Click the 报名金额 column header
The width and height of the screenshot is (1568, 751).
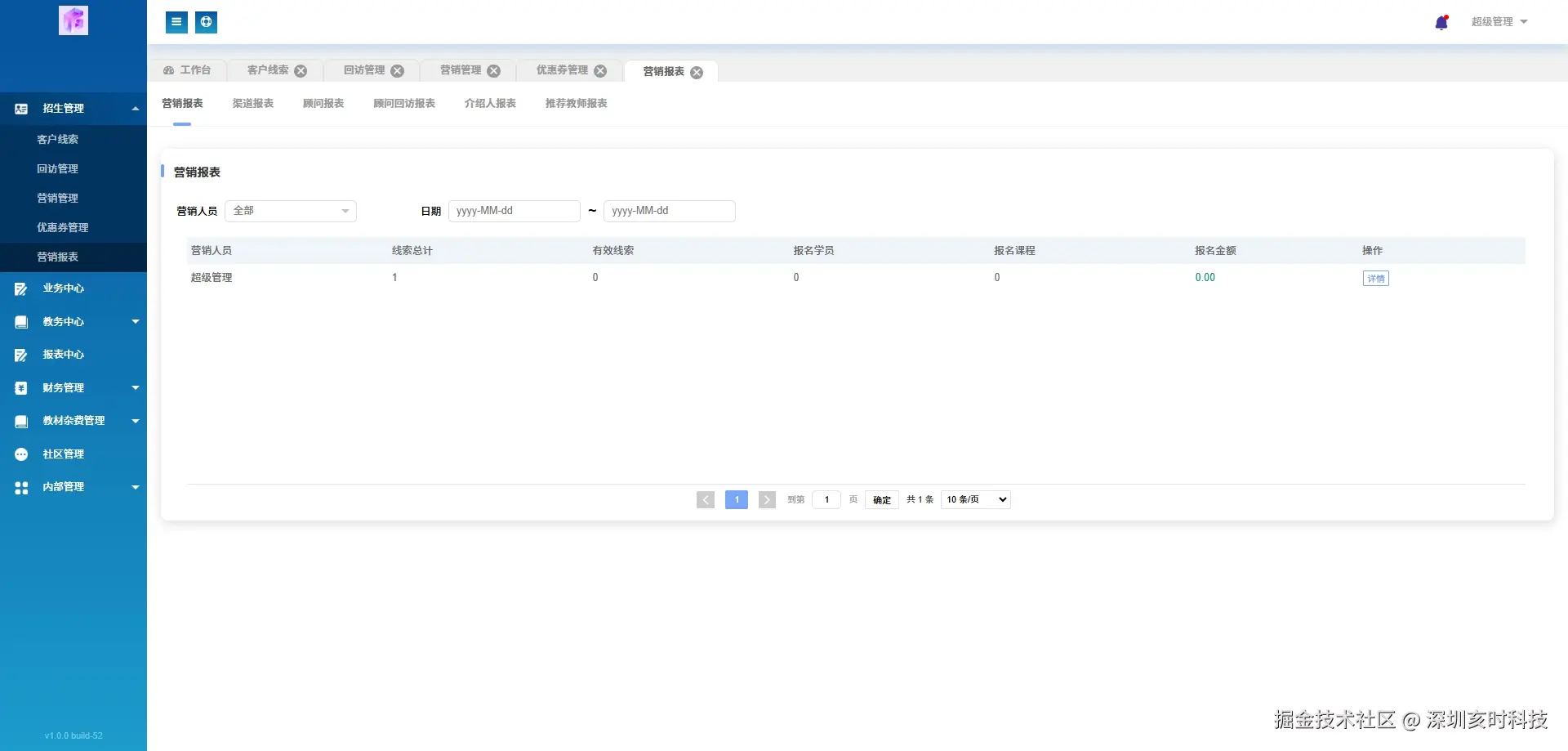pos(1215,251)
